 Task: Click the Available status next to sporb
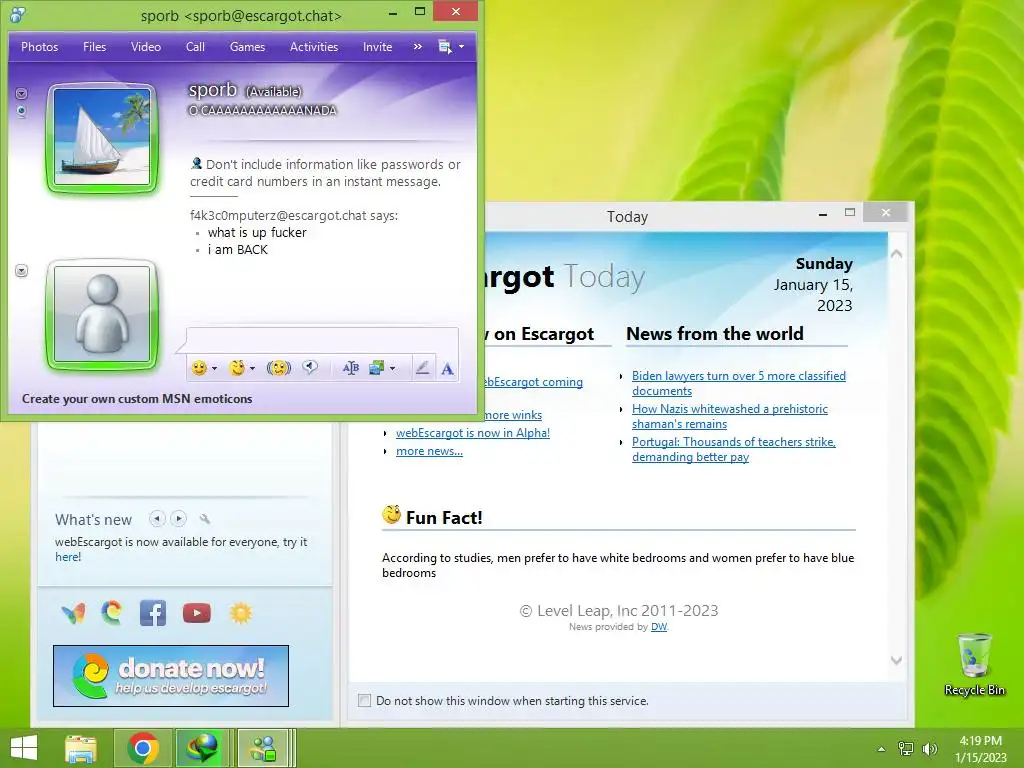[274, 91]
